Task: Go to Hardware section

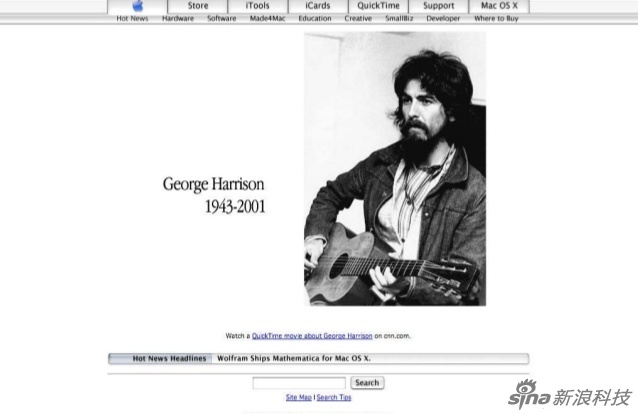Action: point(178,19)
